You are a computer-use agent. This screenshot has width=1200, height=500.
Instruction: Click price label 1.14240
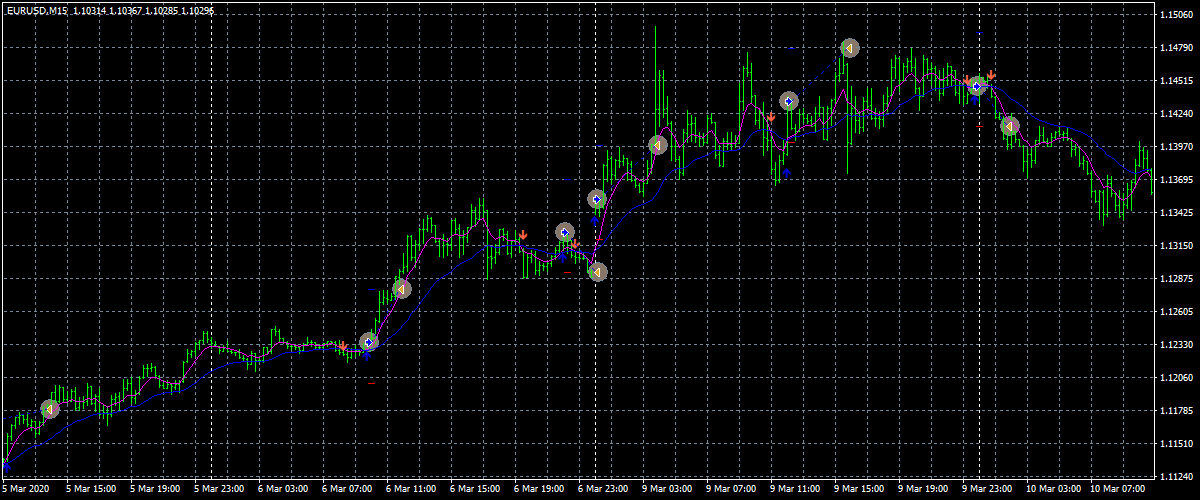[x=1176, y=114]
